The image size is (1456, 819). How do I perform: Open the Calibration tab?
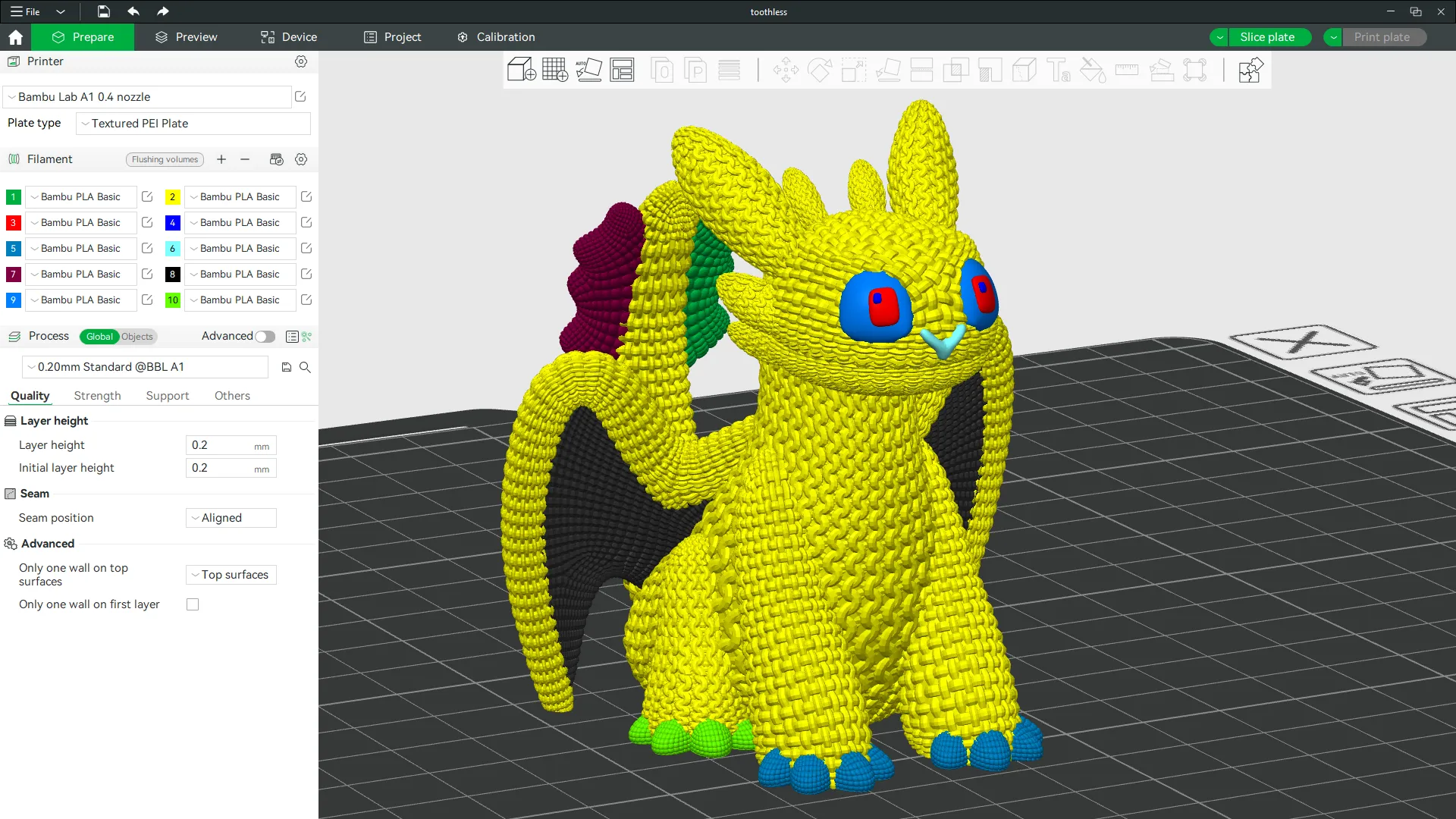tap(496, 37)
